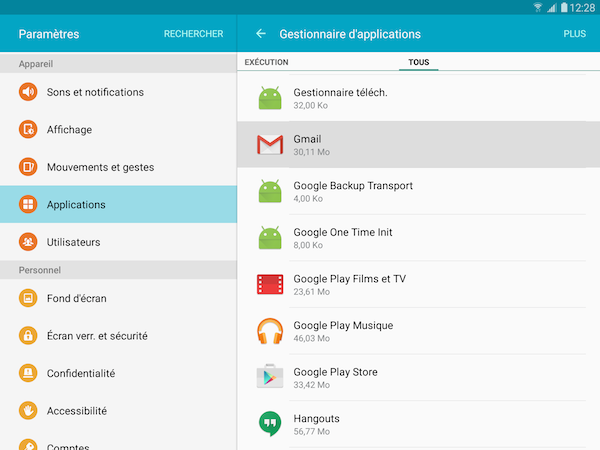Tap the 46,03 Mo size under Play Musique
The image size is (600, 450).
311,338
